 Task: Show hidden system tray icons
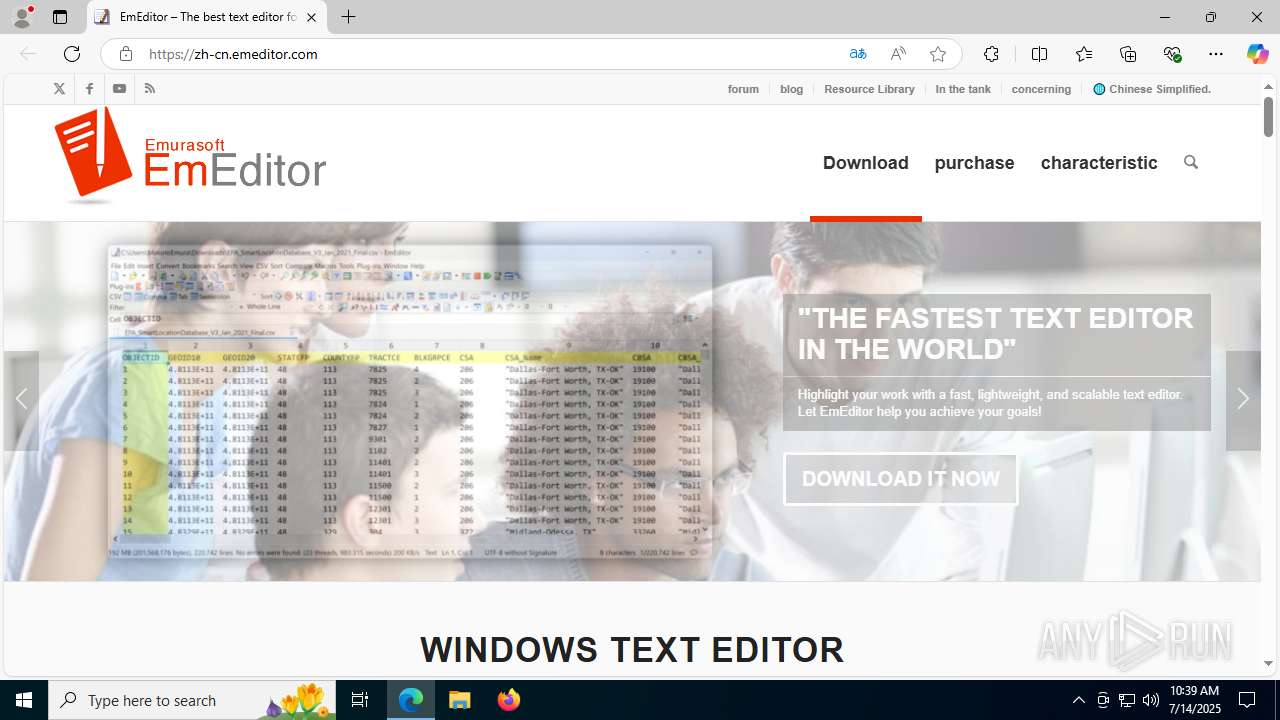[x=1078, y=700]
